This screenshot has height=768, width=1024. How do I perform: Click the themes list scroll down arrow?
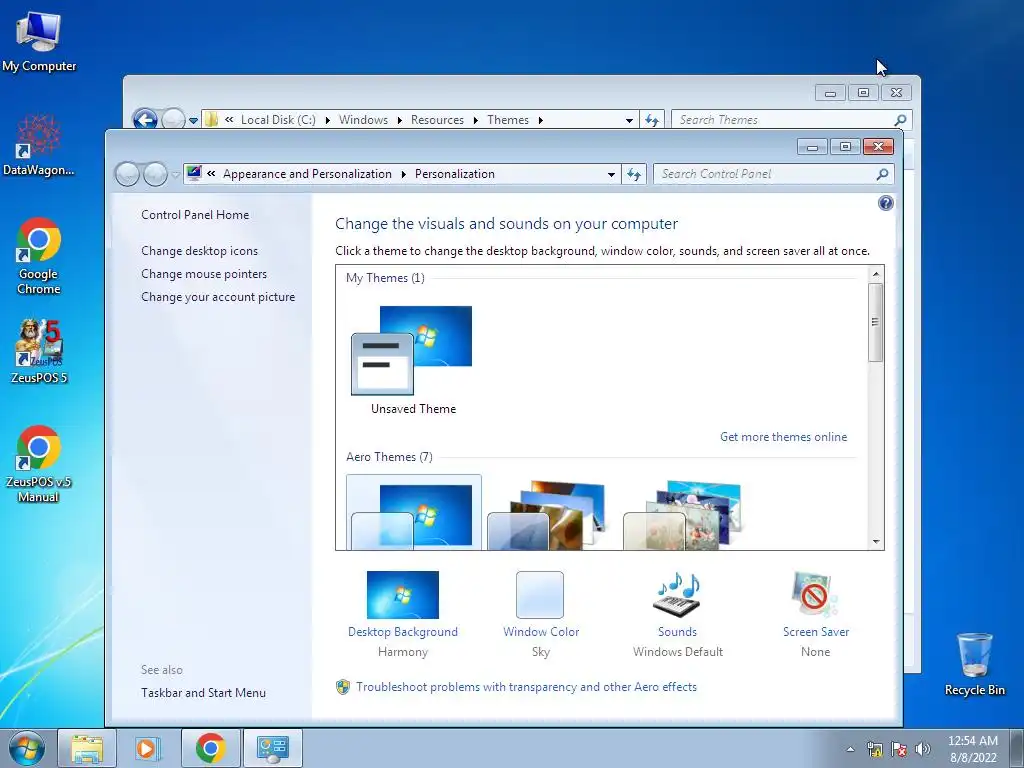(x=876, y=542)
